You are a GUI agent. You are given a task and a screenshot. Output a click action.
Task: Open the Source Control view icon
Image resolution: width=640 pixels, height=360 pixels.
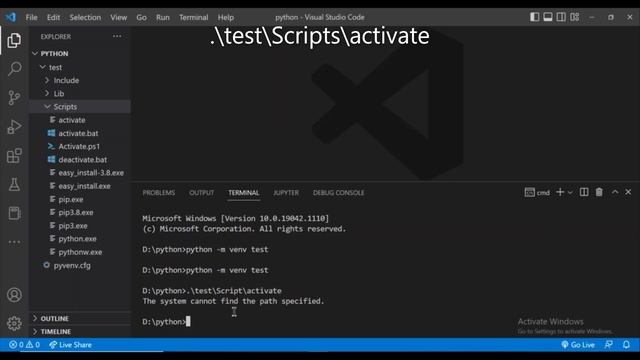click(14, 98)
